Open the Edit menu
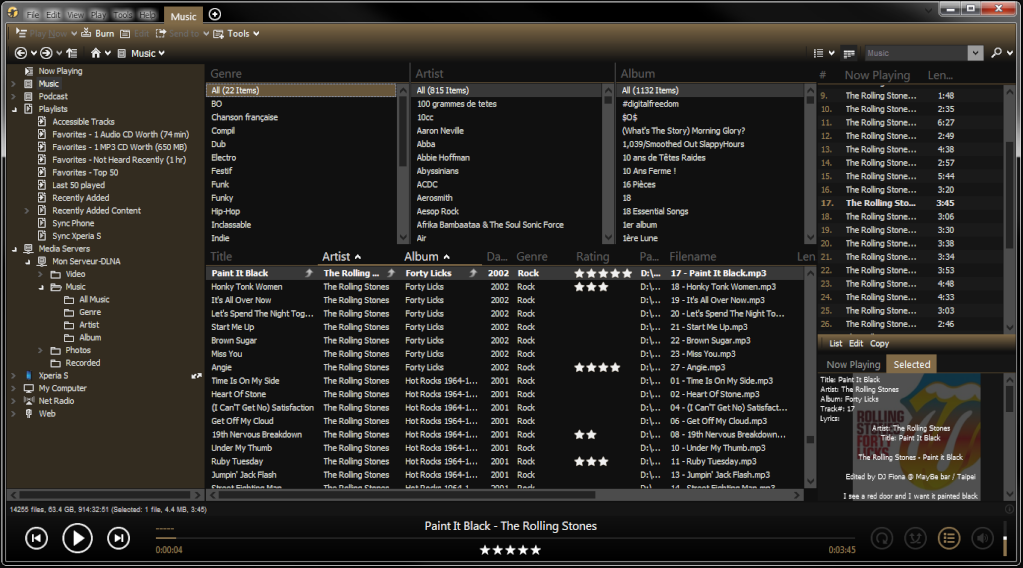Image resolution: width=1023 pixels, height=568 pixels. (x=53, y=14)
